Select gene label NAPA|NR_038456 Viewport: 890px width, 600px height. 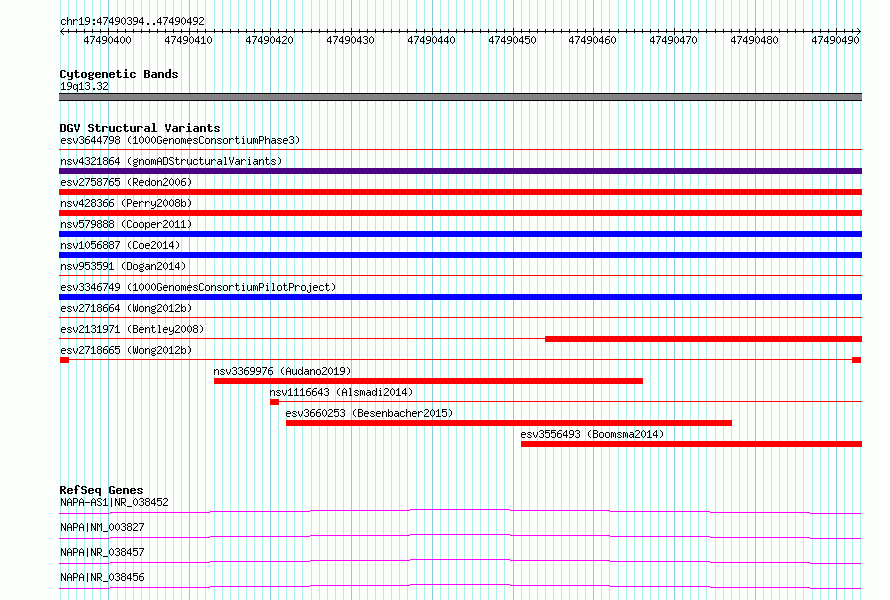click(102, 577)
